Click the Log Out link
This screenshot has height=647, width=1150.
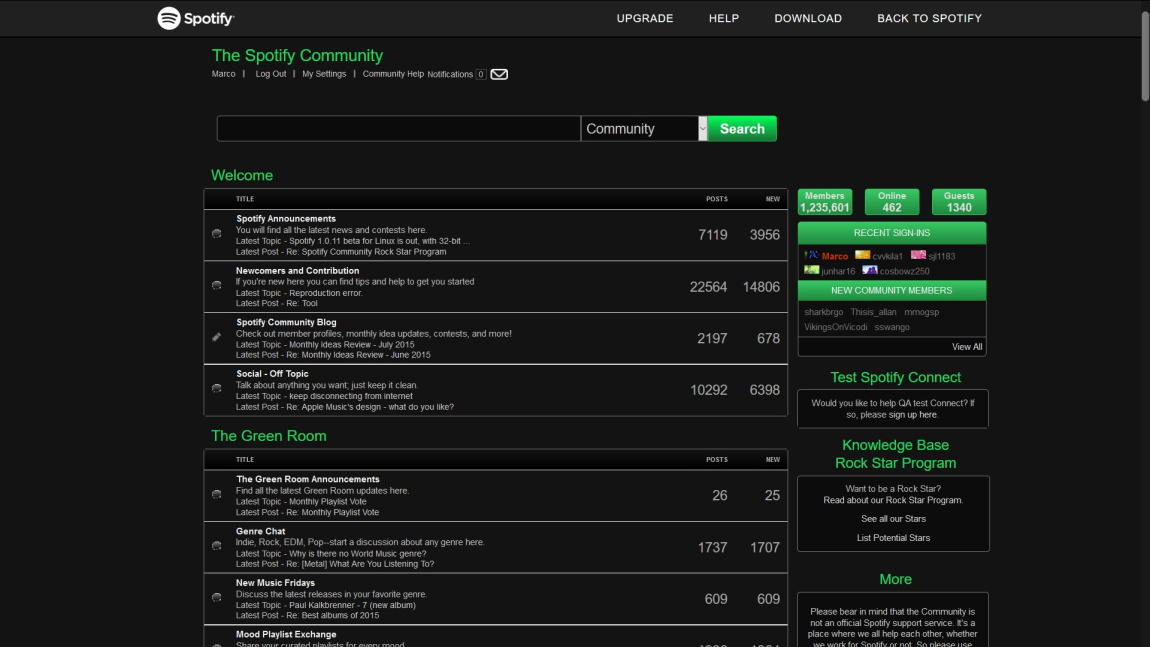pos(271,74)
